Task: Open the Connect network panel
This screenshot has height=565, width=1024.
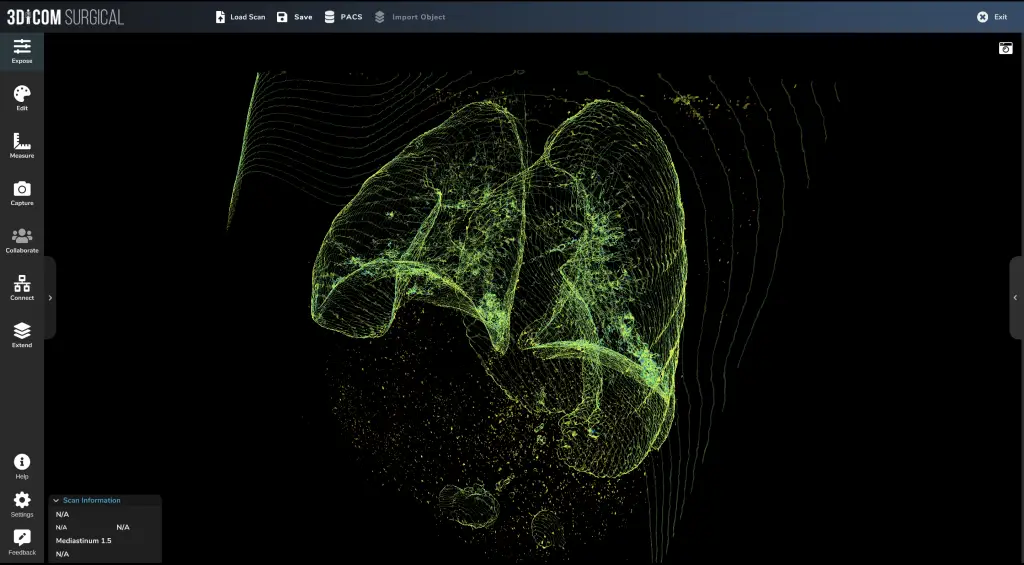Action: coord(22,288)
